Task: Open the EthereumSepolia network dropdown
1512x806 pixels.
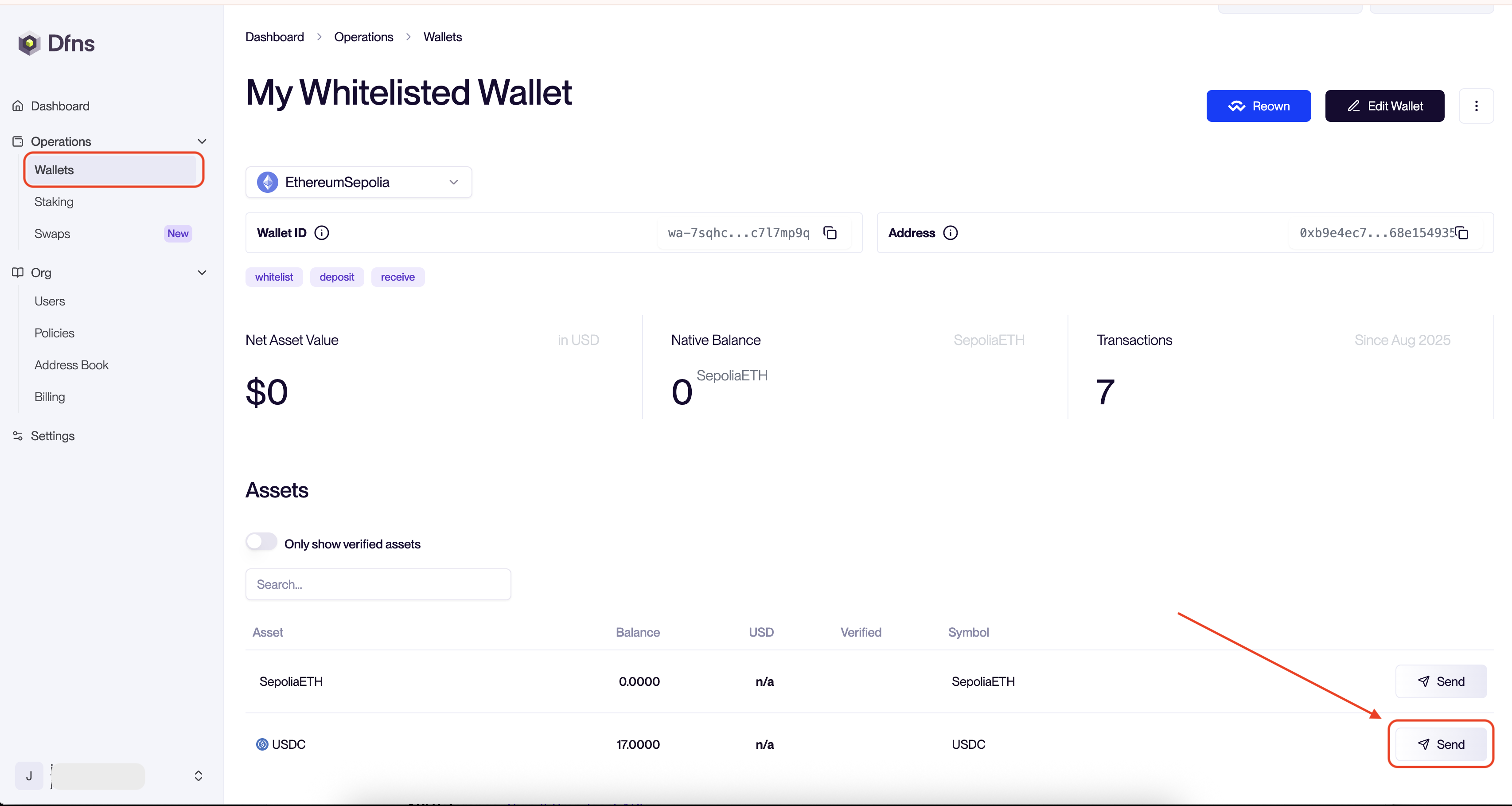Action: tap(359, 183)
